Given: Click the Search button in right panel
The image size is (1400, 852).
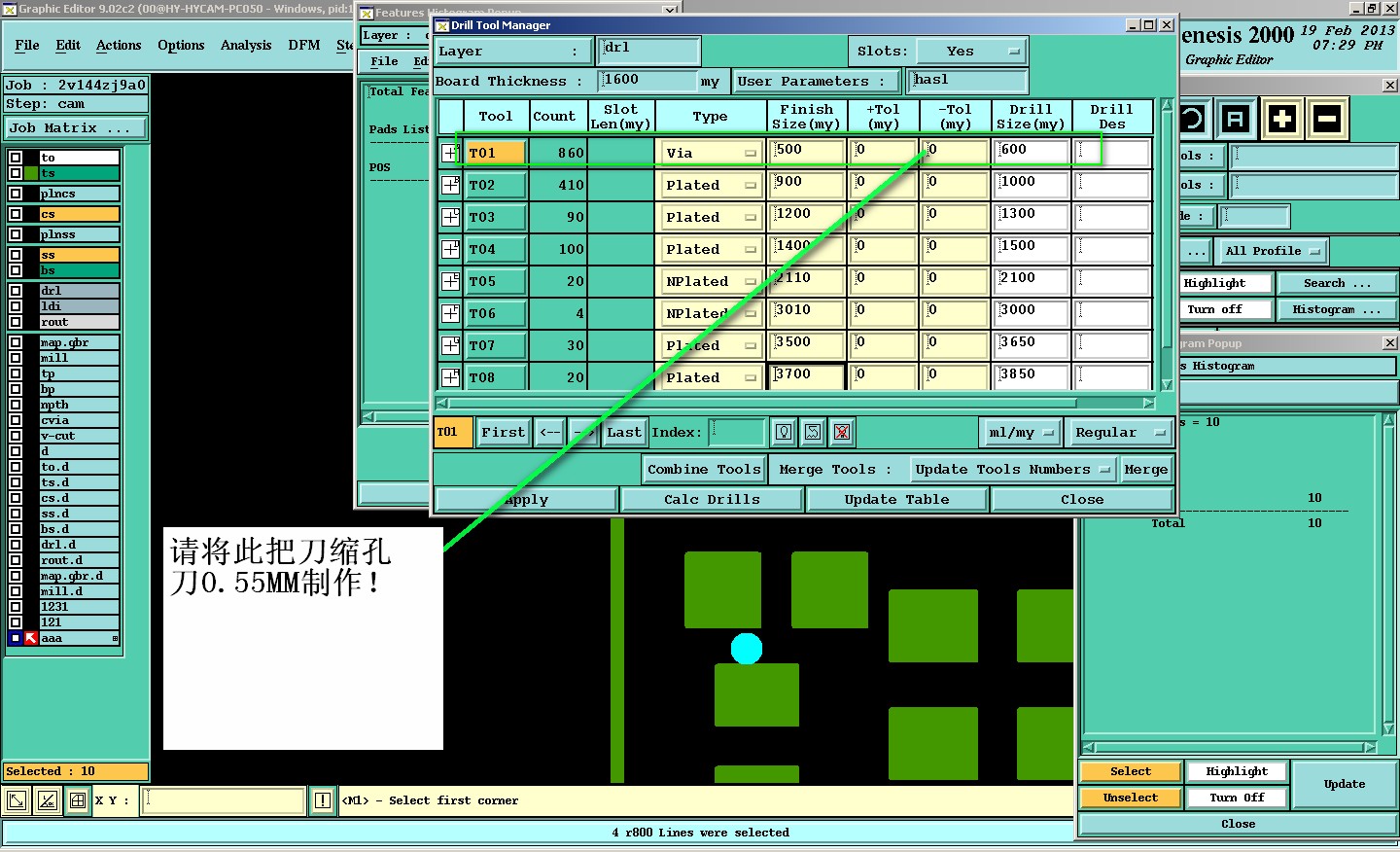Looking at the screenshot, I should (1336, 283).
